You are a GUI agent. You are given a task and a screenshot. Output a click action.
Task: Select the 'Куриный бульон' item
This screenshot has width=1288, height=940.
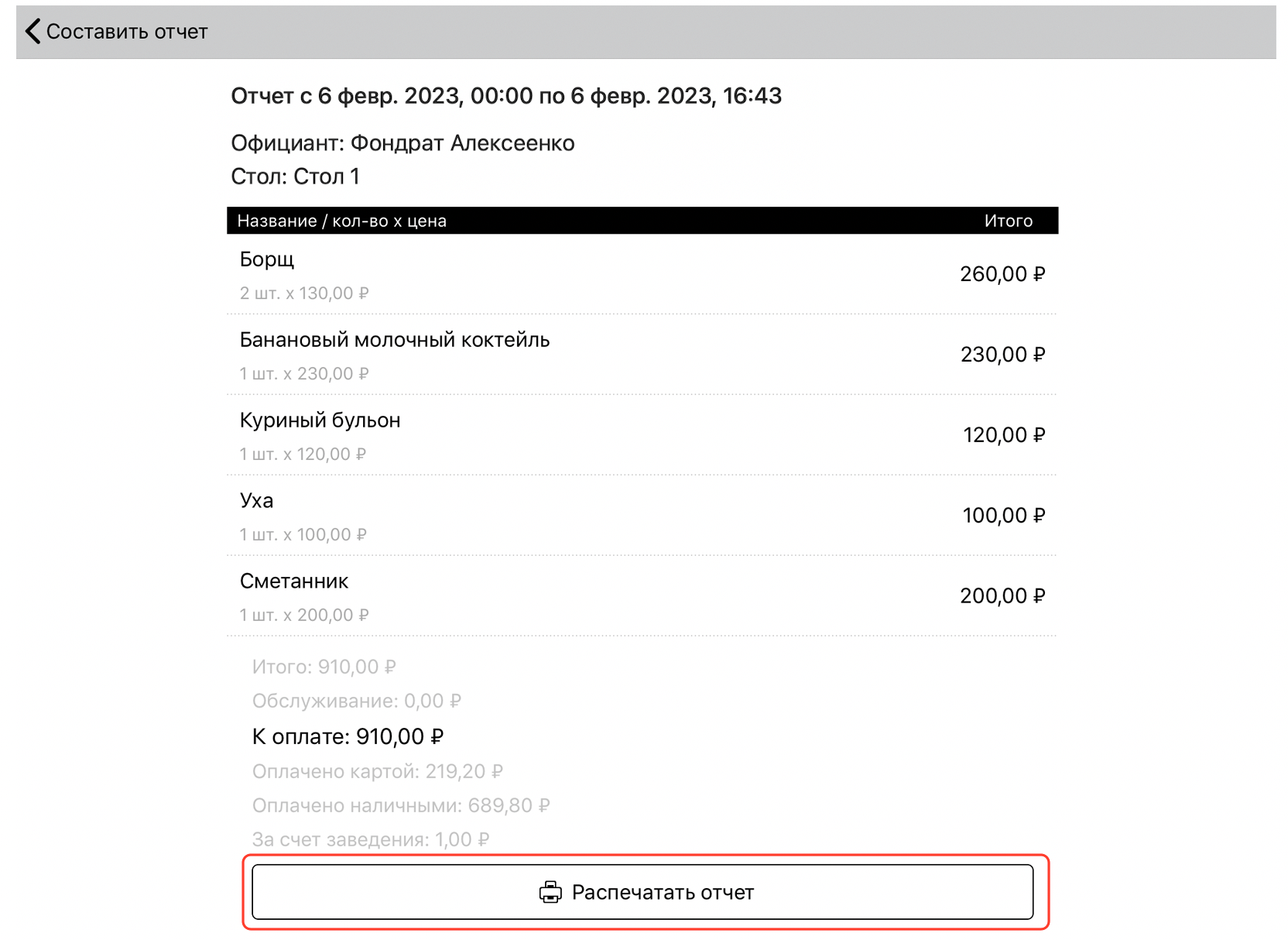click(x=320, y=420)
